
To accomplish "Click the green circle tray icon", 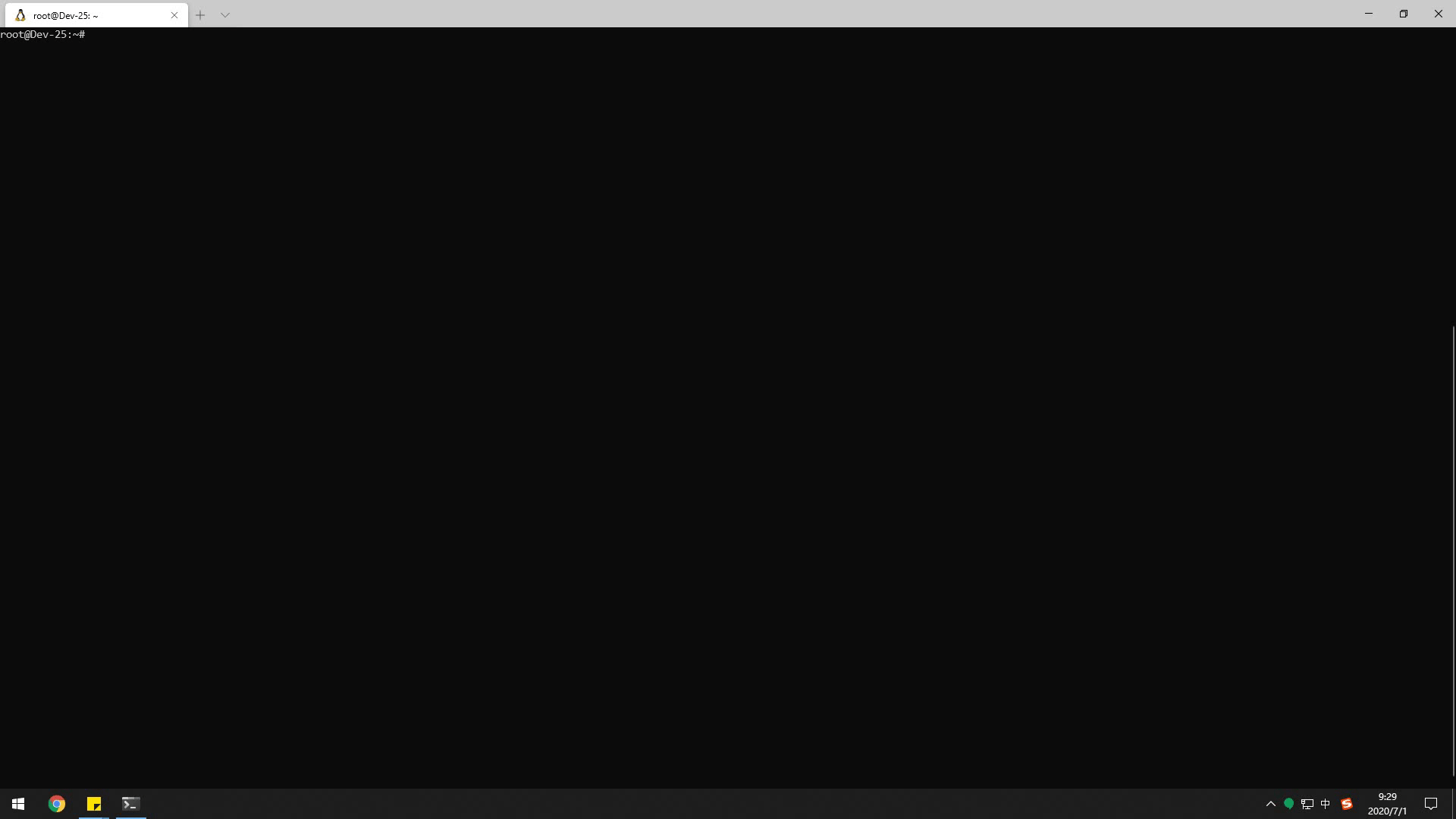I will point(1288,804).
